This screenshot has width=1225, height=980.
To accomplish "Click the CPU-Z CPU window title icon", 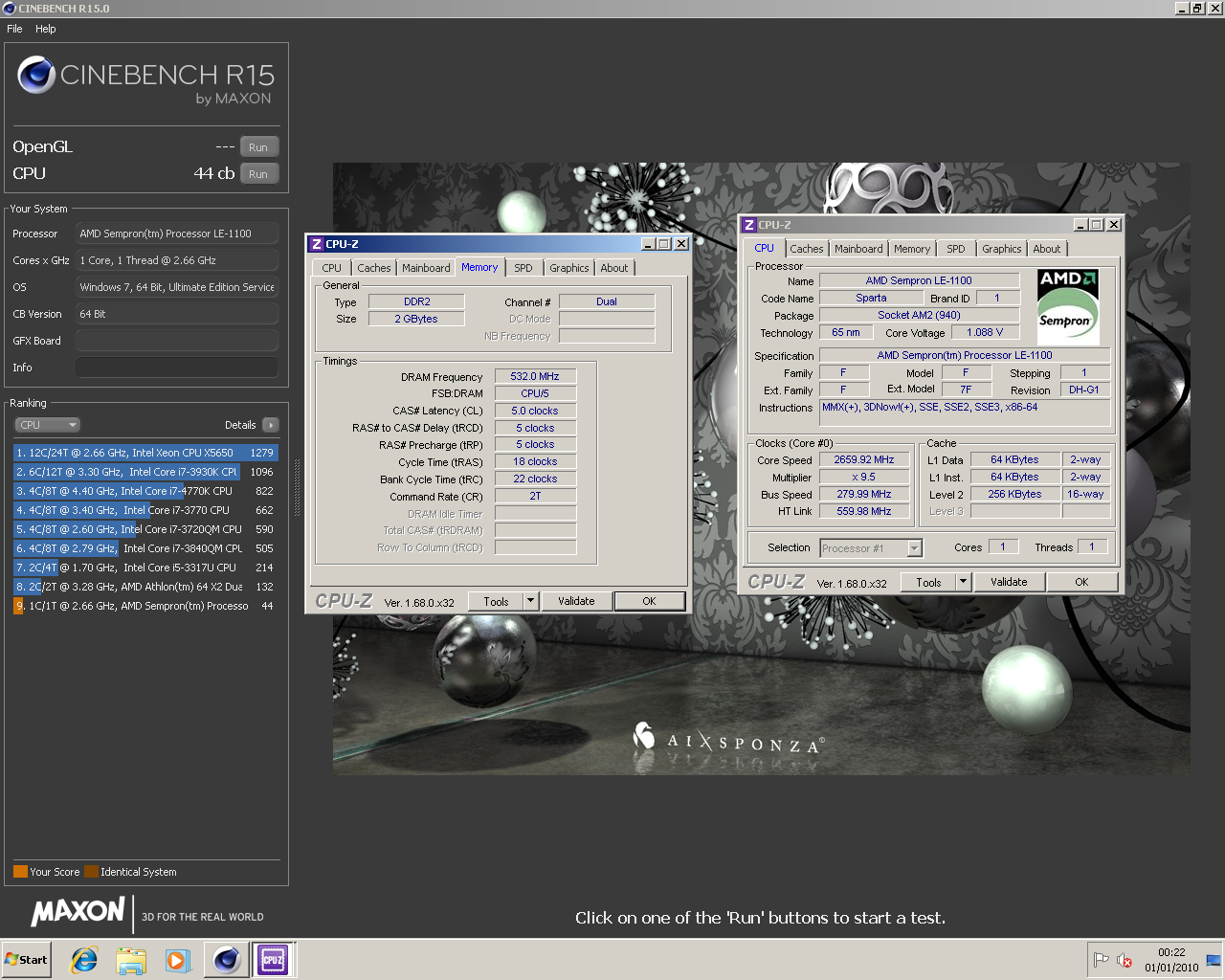I will [x=749, y=225].
